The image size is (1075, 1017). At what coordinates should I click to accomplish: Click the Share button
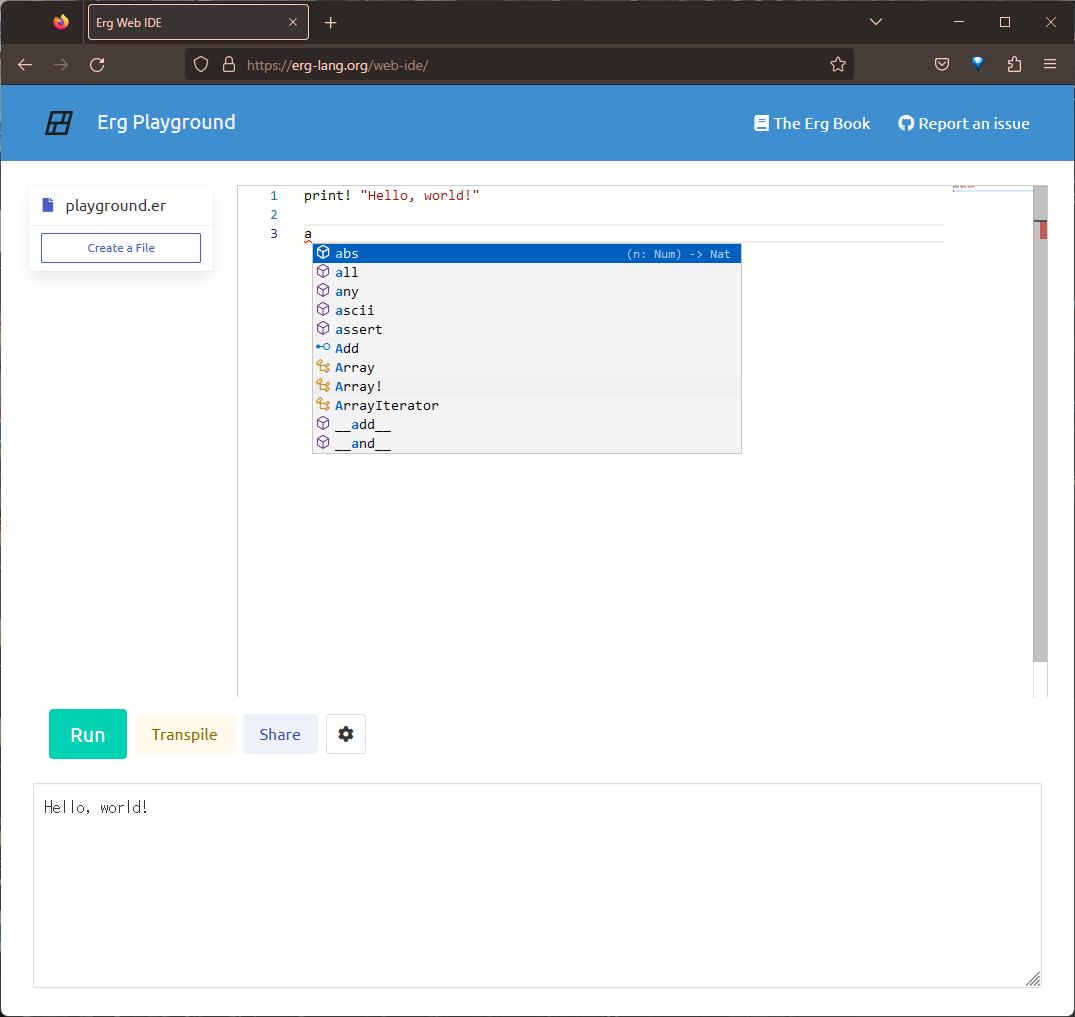pos(280,734)
